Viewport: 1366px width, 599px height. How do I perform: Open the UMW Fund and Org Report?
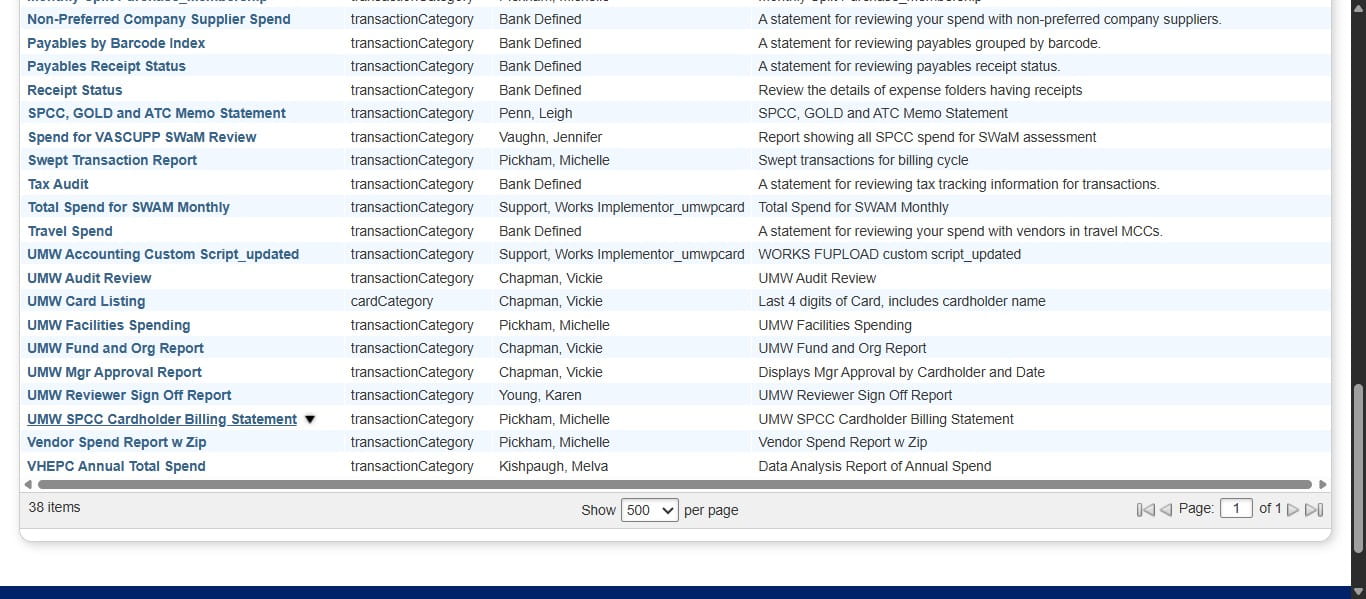pos(114,348)
